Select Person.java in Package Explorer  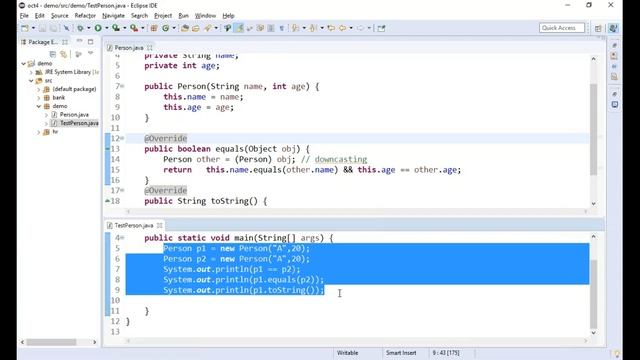tap(74, 115)
